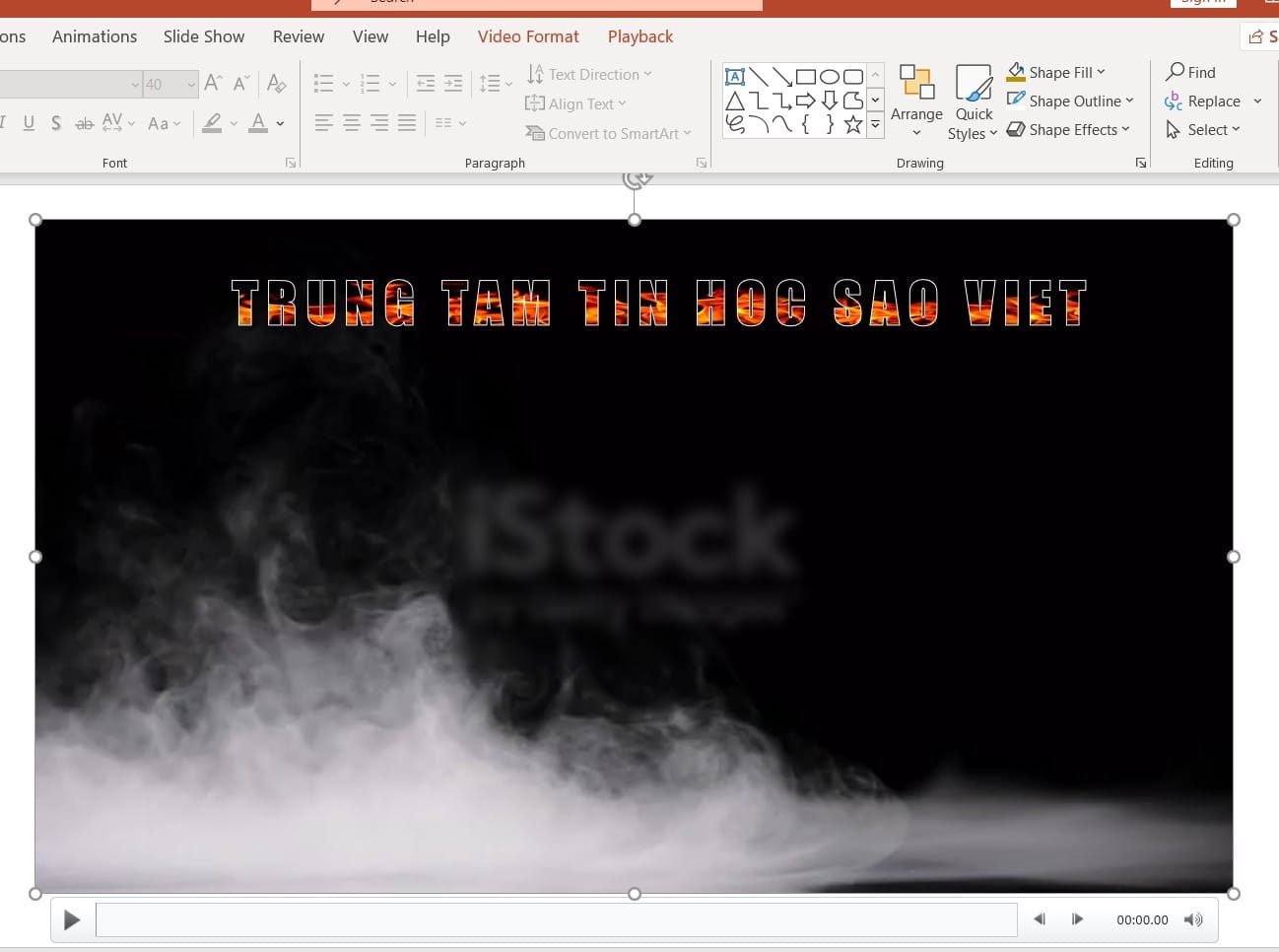The image size is (1279, 952).
Task: Pick the five-point star shape
Action: point(853,124)
